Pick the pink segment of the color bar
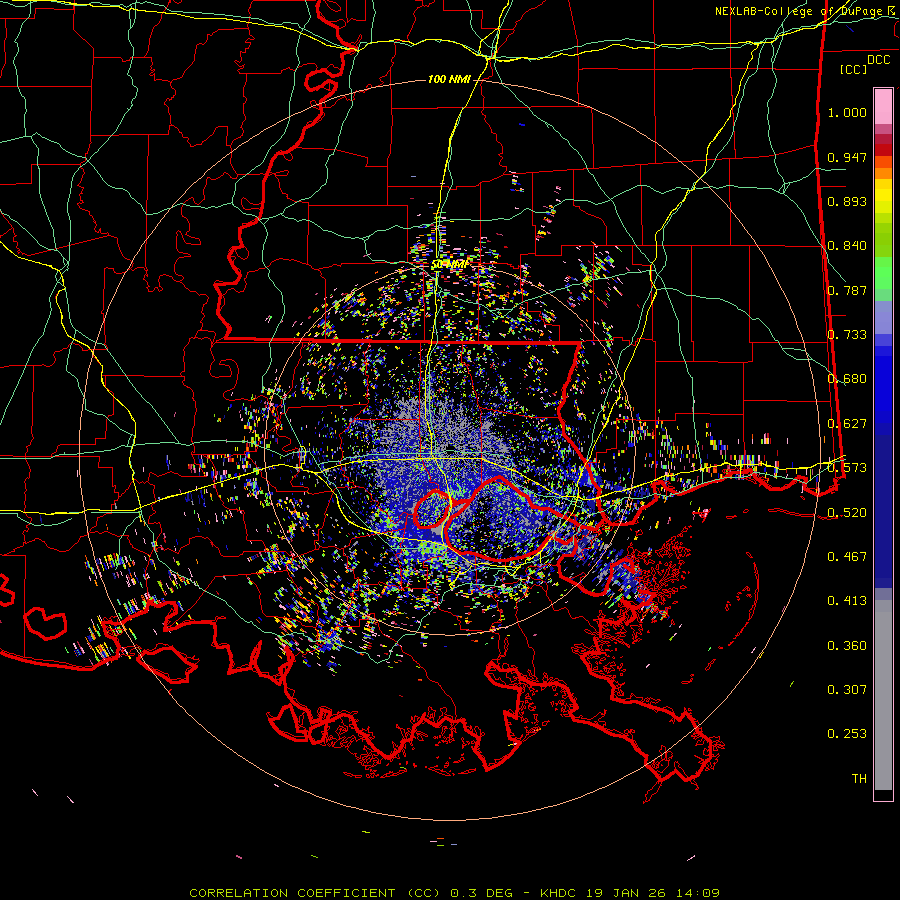900x900 pixels. coord(883,107)
